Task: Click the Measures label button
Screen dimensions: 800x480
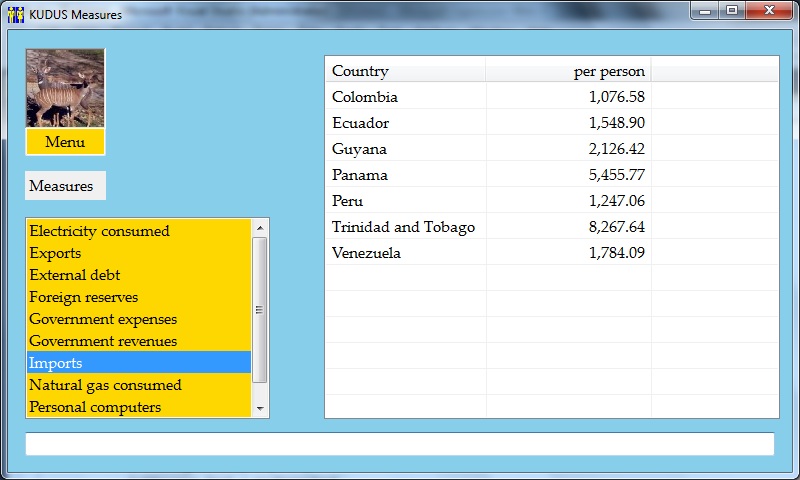Action: click(65, 186)
